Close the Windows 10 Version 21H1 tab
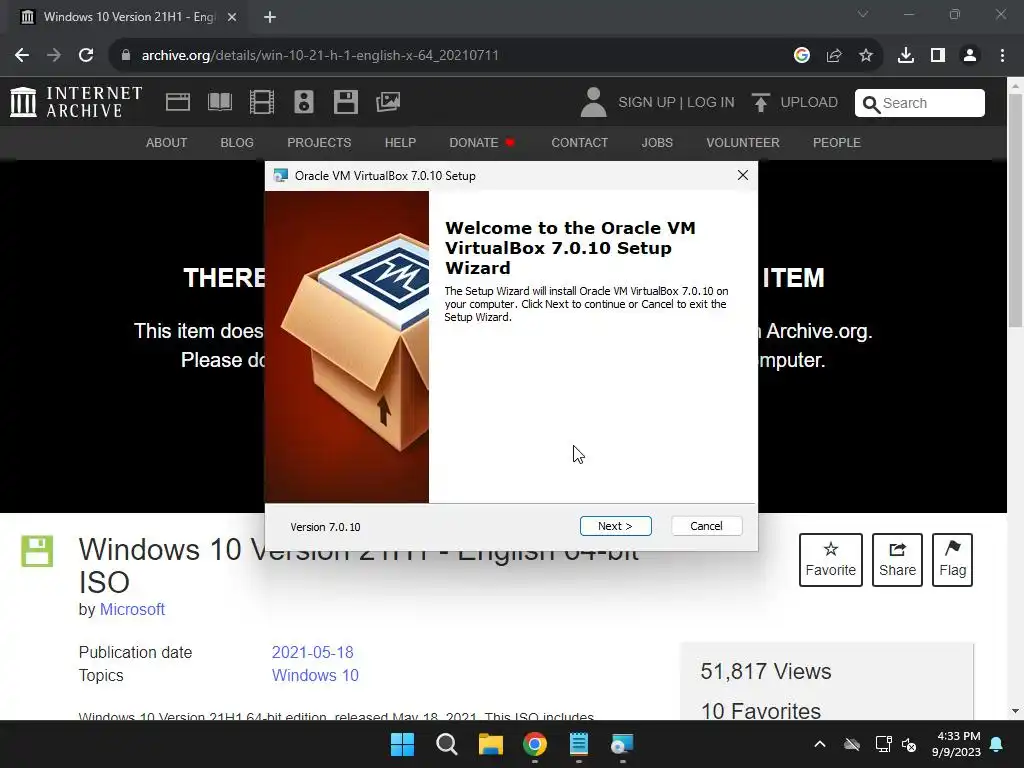Image resolution: width=1024 pixels, height=768 pixels. pos(232,17)
